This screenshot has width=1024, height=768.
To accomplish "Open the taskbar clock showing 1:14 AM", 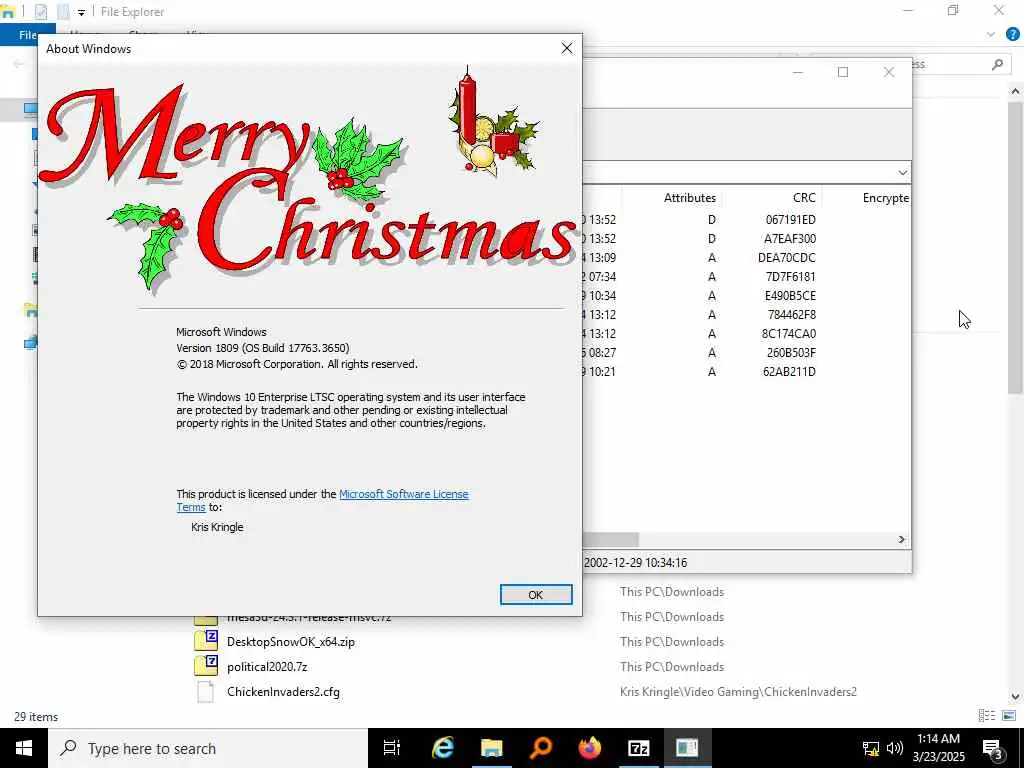I will pyautogui.click(x=938, y=748).
